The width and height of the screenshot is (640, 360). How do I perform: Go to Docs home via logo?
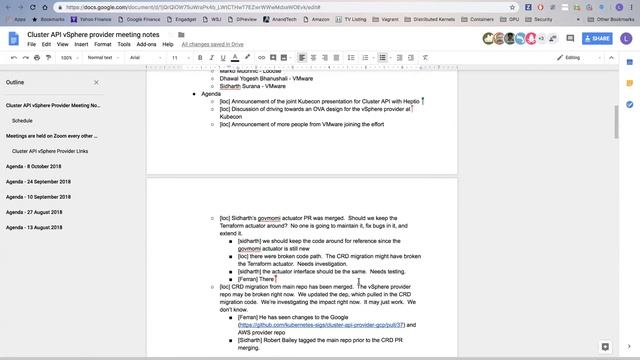[13, 39]
